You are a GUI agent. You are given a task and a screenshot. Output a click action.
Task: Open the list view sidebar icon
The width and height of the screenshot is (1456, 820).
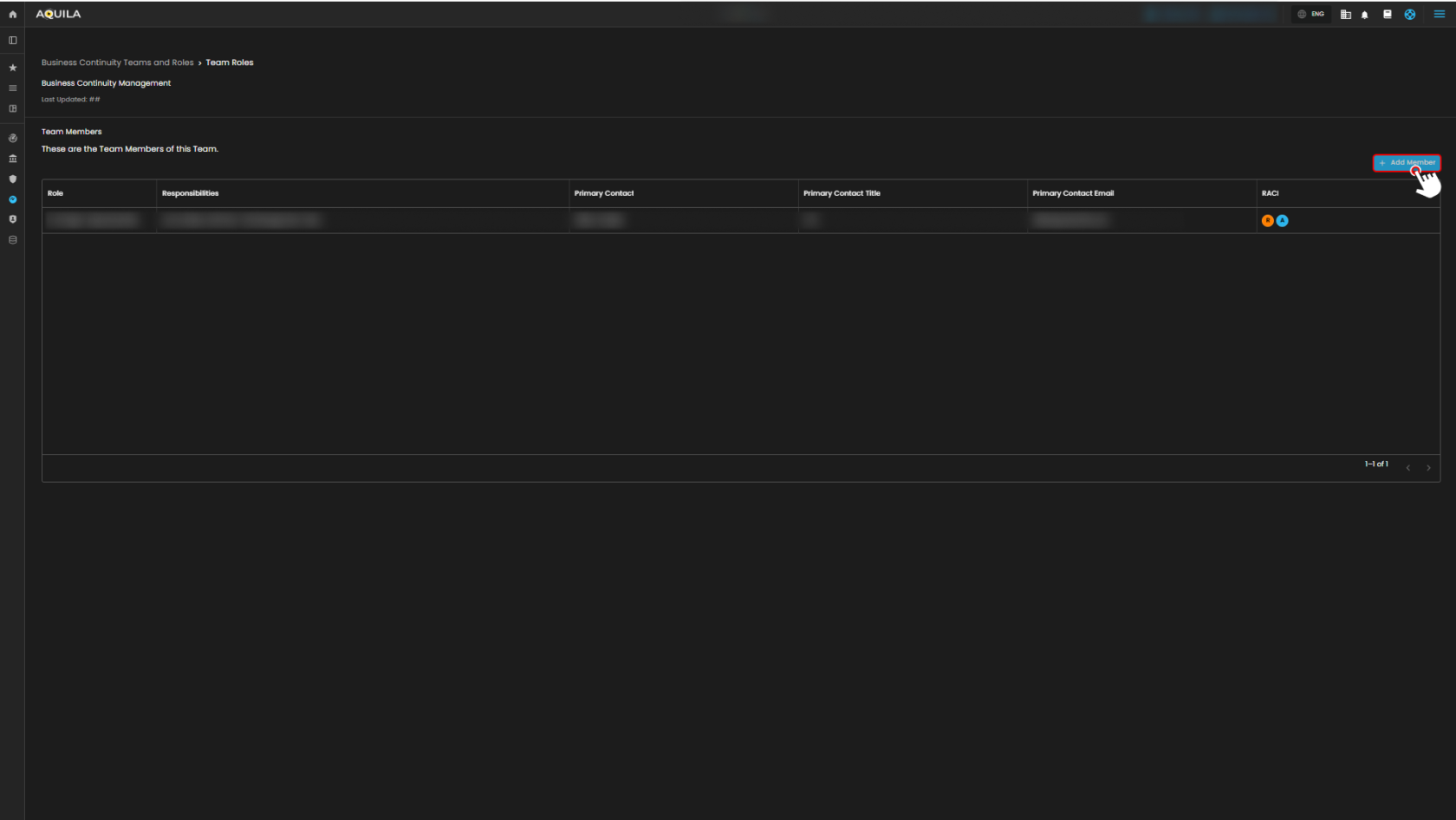pos(12,88)
